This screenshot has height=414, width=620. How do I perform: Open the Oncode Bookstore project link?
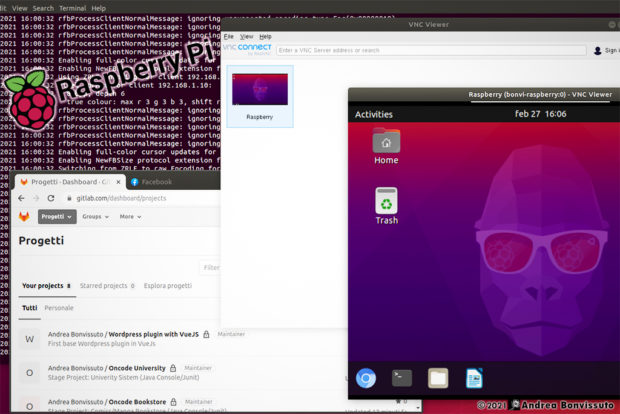137,401
